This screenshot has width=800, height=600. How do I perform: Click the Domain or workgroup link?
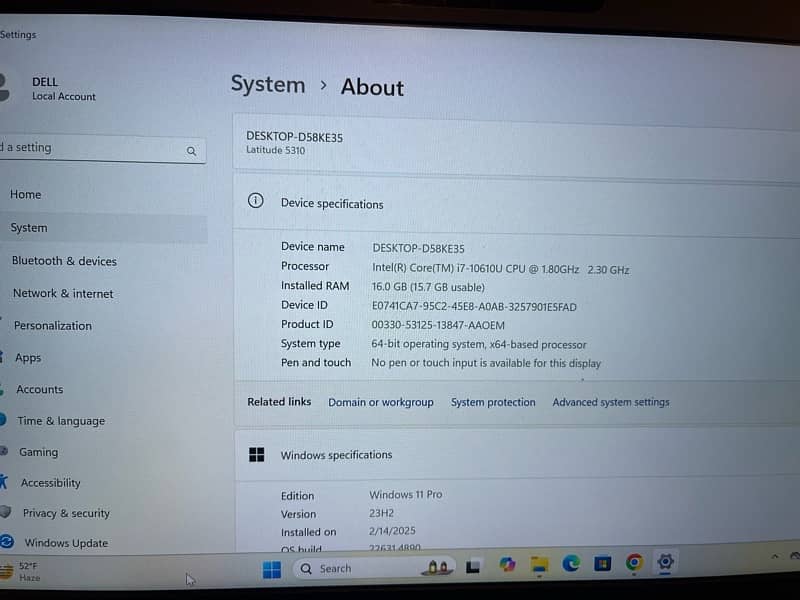(381, 402)
